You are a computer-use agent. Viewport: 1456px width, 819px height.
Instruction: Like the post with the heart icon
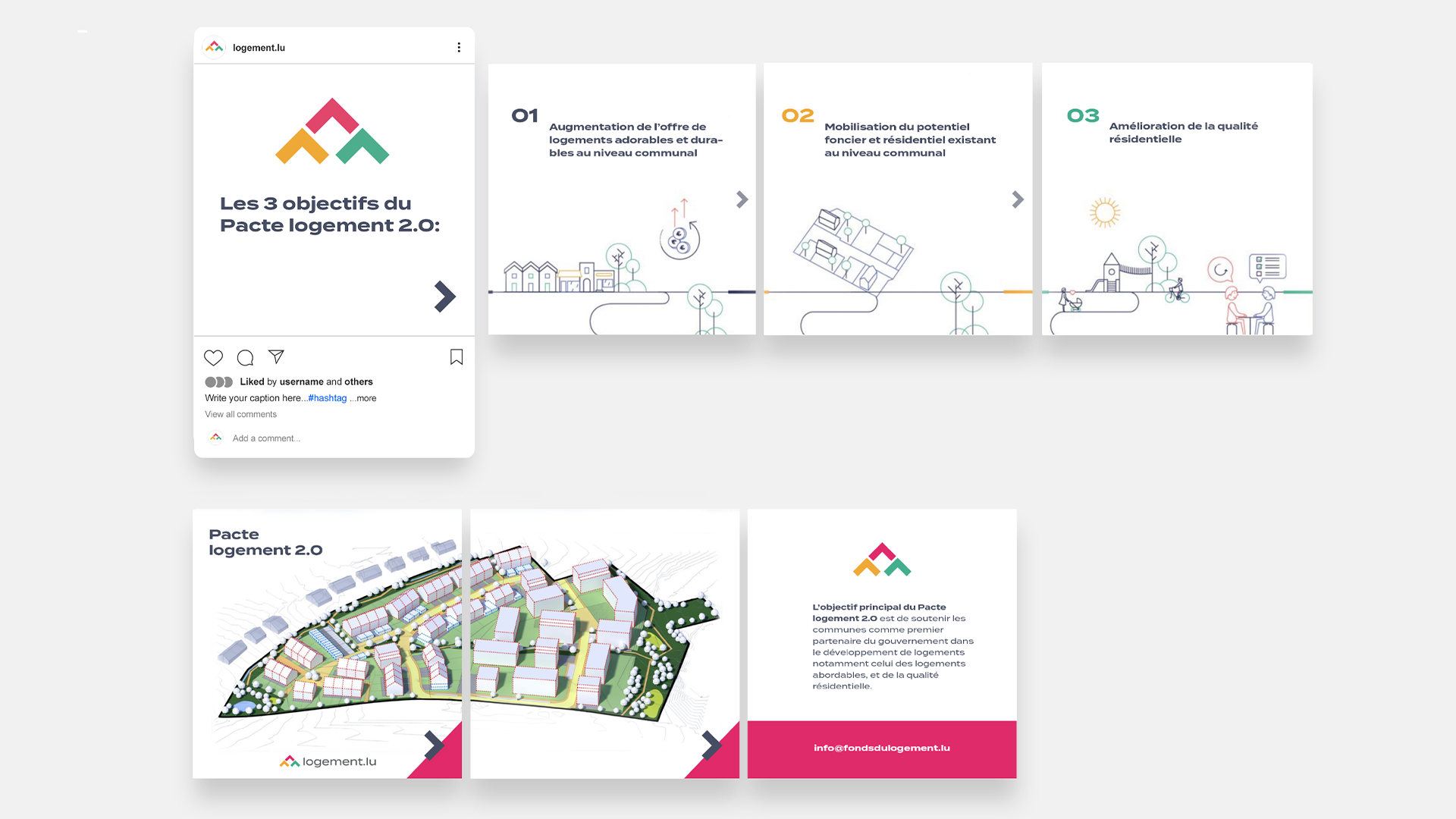pyautogui.click(x=214, y=357)
